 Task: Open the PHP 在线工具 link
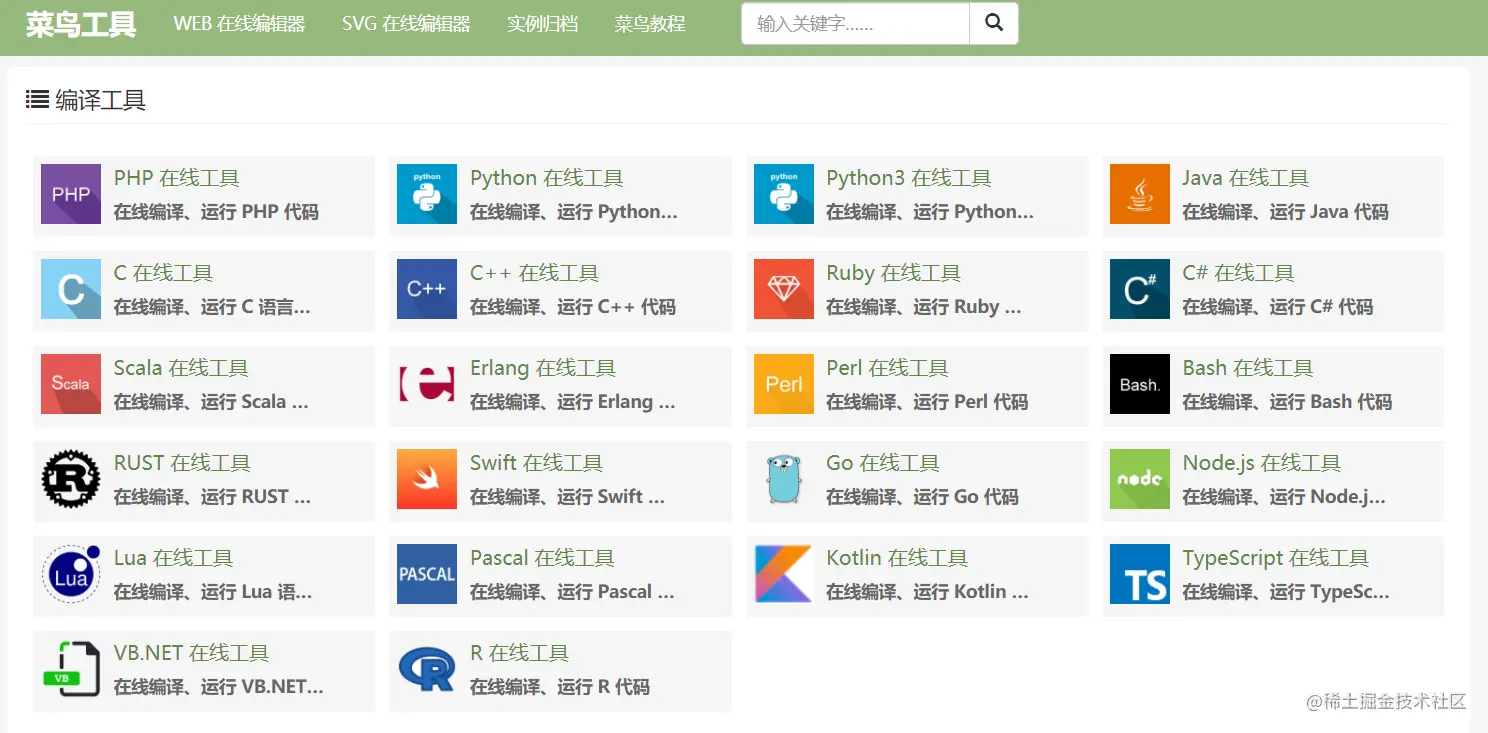177,178
